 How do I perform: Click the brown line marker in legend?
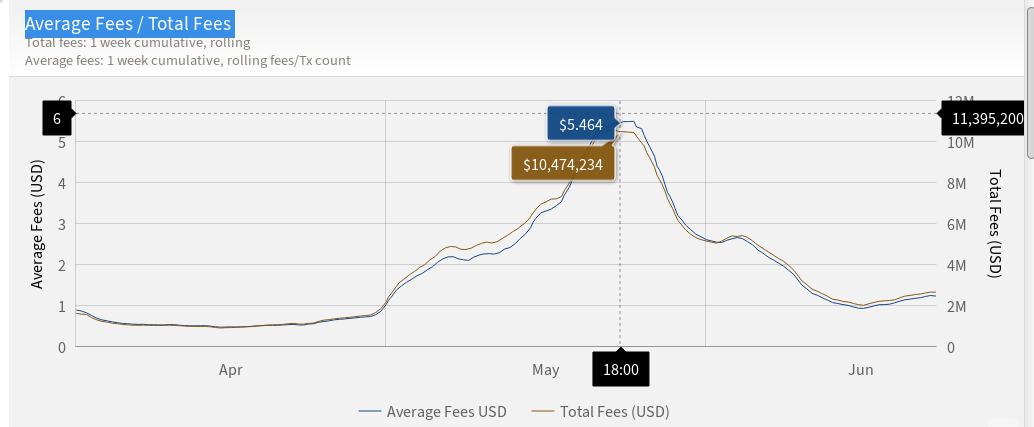[x=542, y=412]
